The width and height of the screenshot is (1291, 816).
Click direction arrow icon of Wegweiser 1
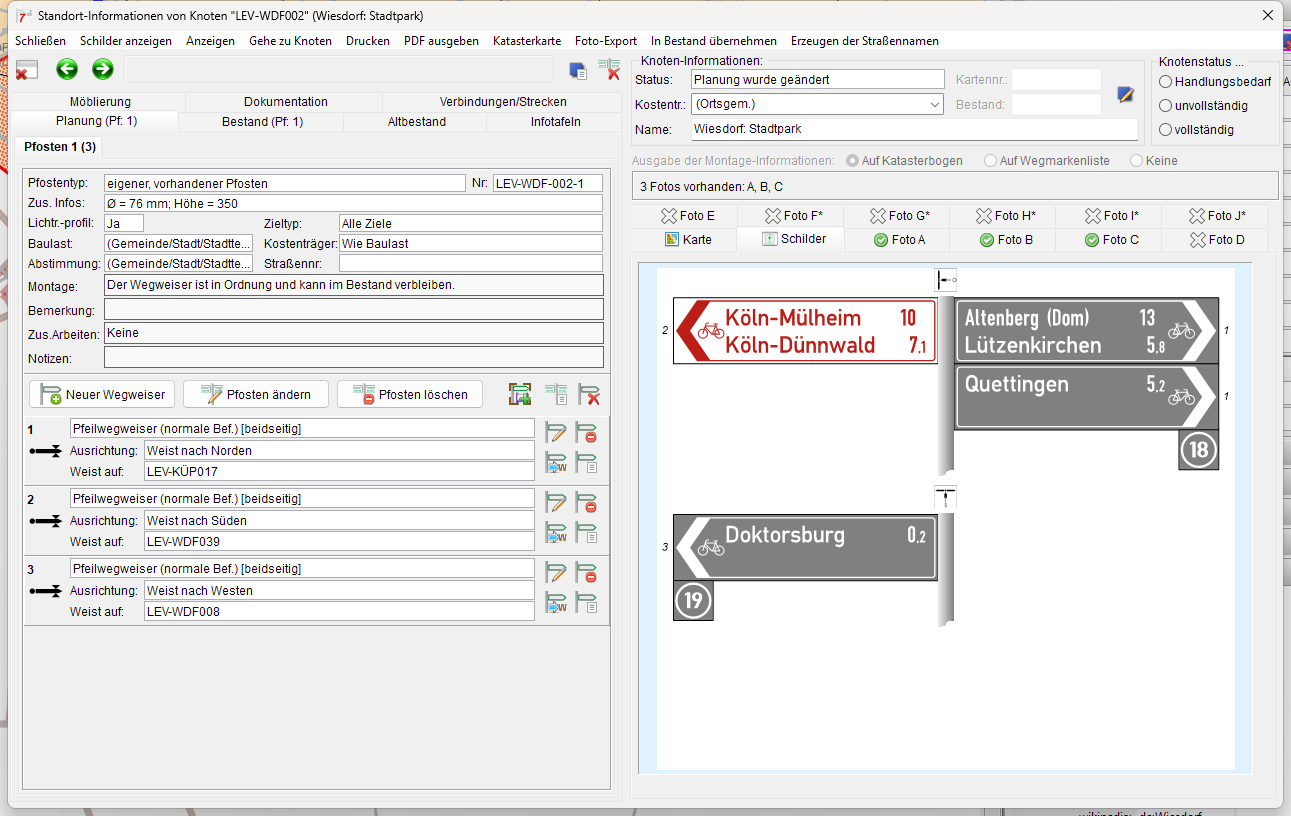coord(46,451)
